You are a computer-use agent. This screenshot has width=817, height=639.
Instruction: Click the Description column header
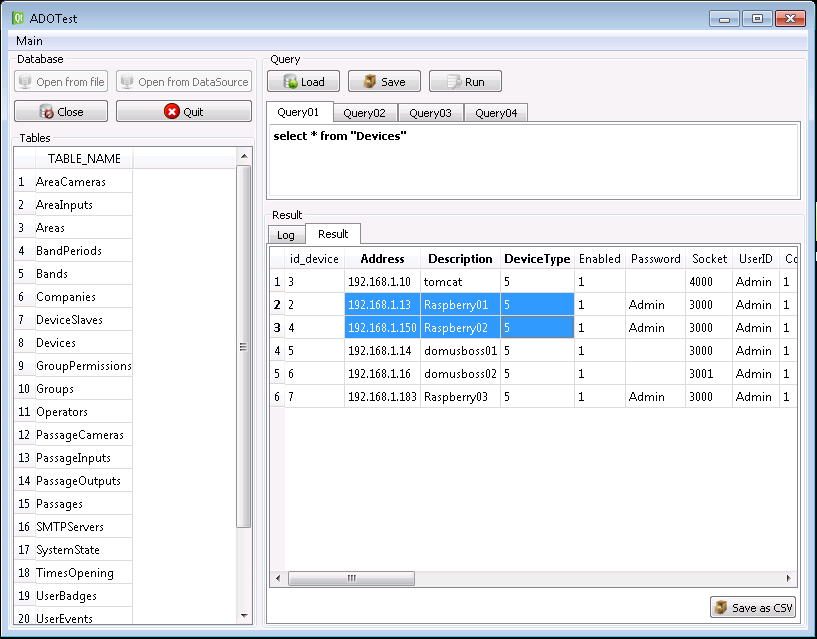point(460,259)
